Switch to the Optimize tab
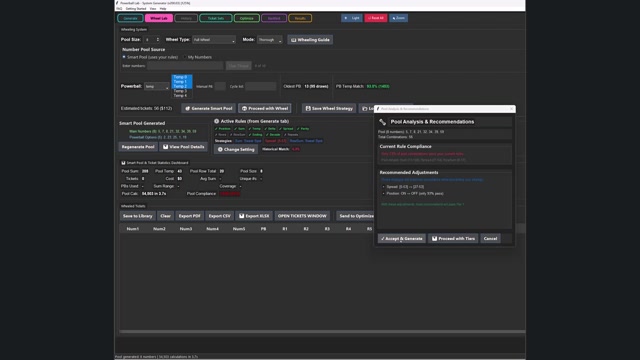 247,18
